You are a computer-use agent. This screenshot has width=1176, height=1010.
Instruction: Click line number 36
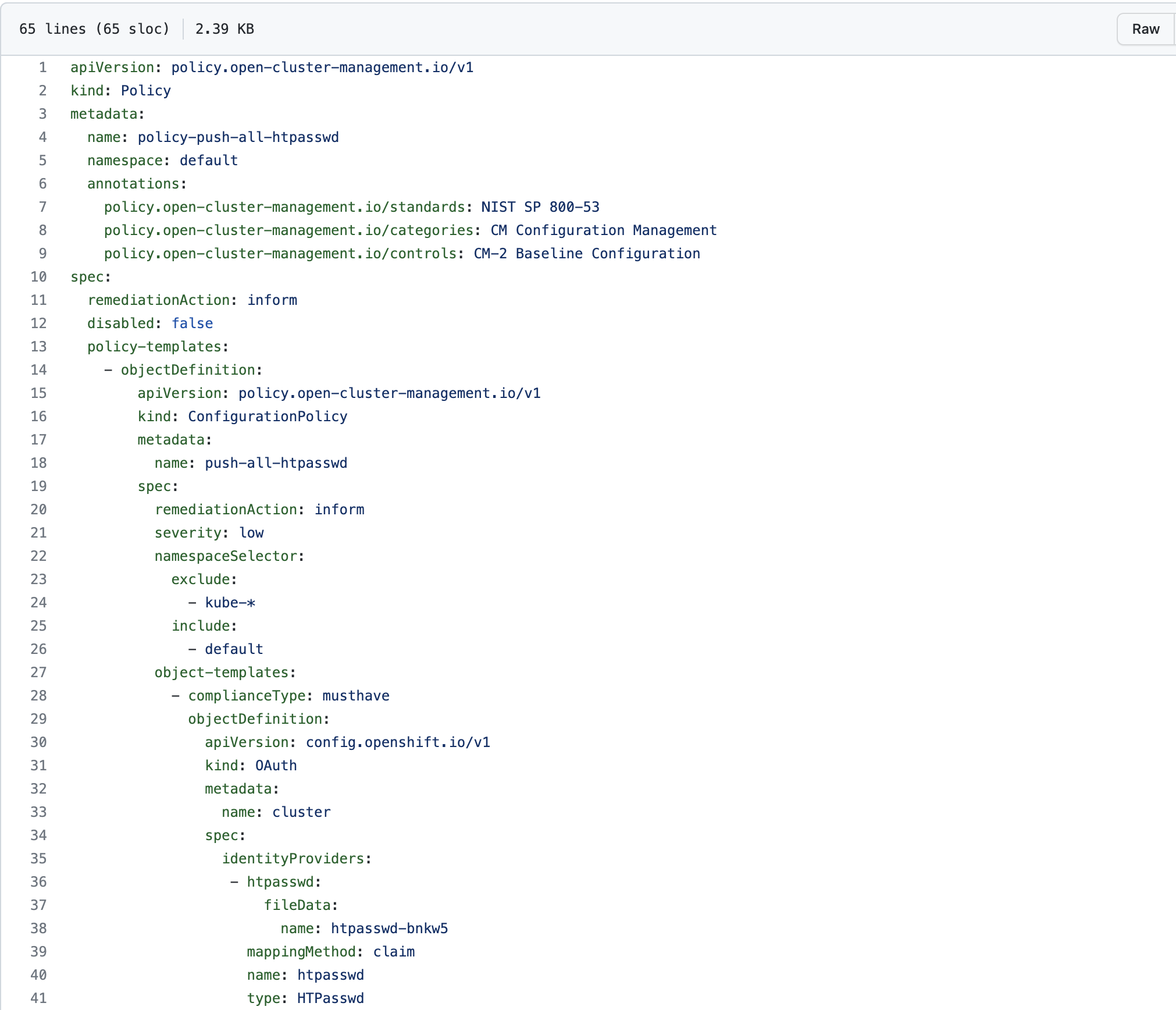[x=39, y=882]
